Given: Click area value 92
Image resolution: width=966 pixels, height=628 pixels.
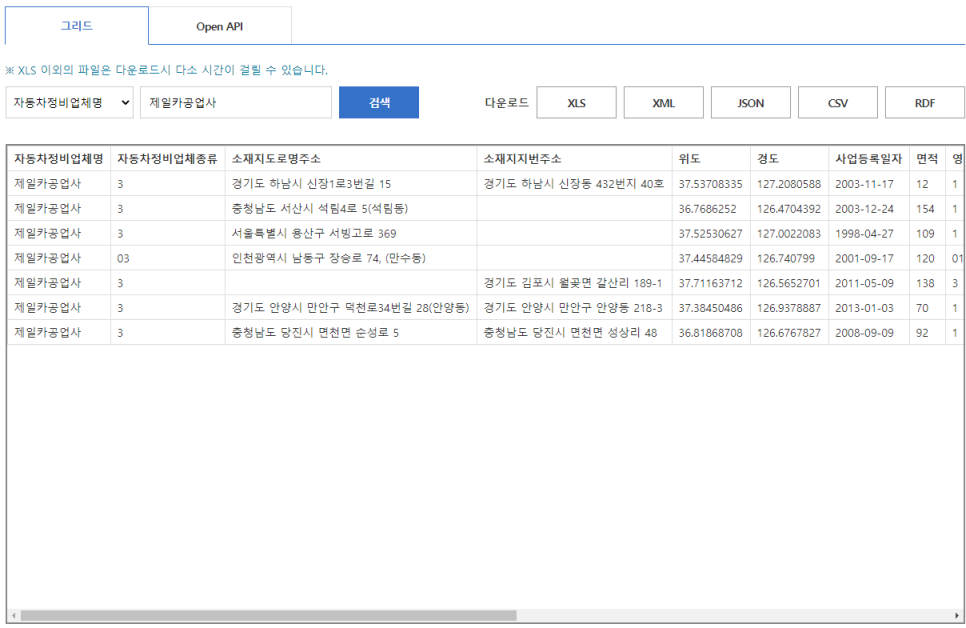Looking at the screenshot, I should 922,333.
